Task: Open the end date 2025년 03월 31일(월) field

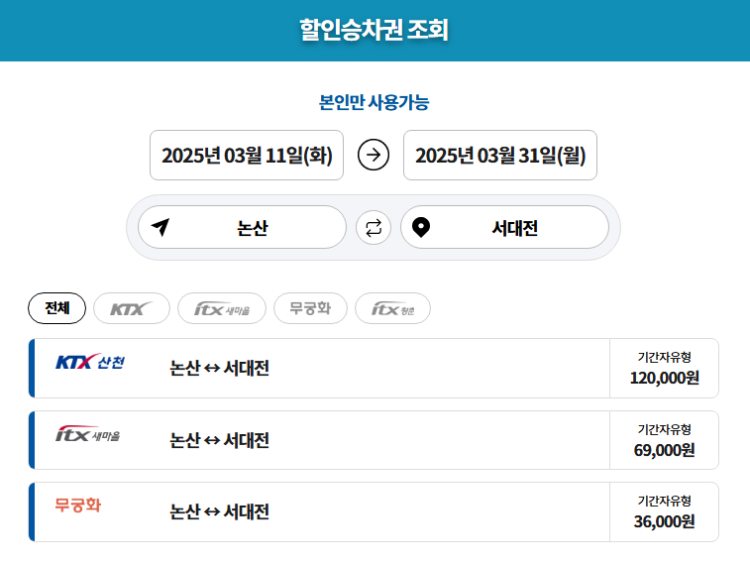Action: pyautogui.click(x=500, y=155)
